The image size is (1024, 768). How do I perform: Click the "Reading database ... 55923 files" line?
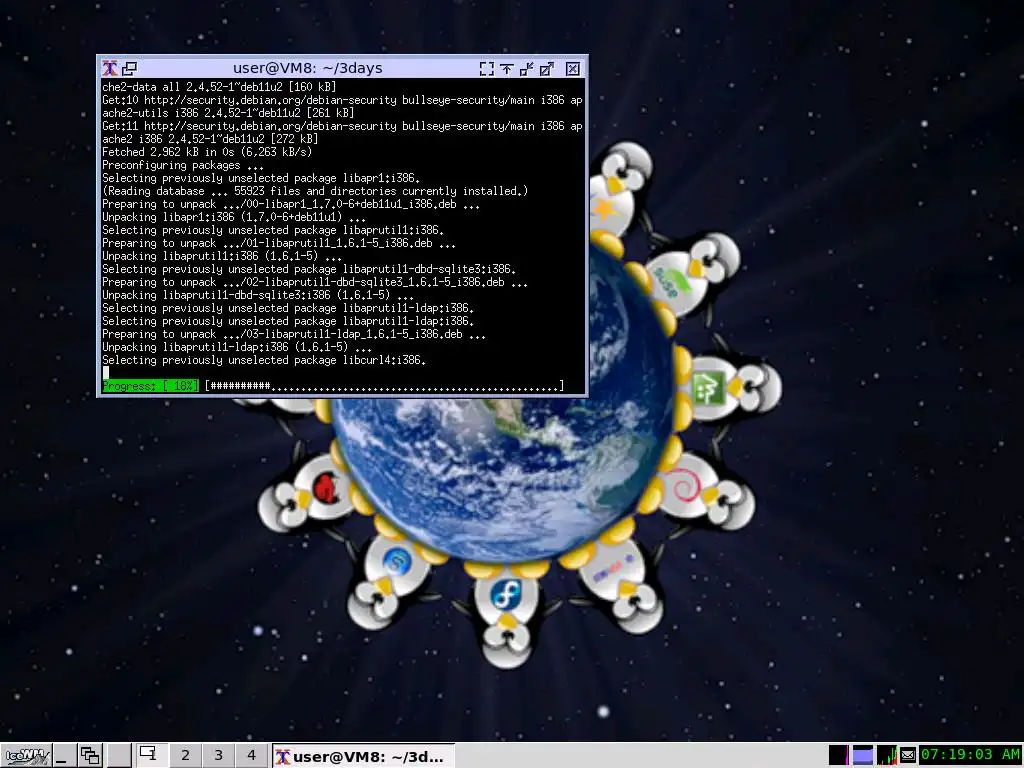coord(315,191)
